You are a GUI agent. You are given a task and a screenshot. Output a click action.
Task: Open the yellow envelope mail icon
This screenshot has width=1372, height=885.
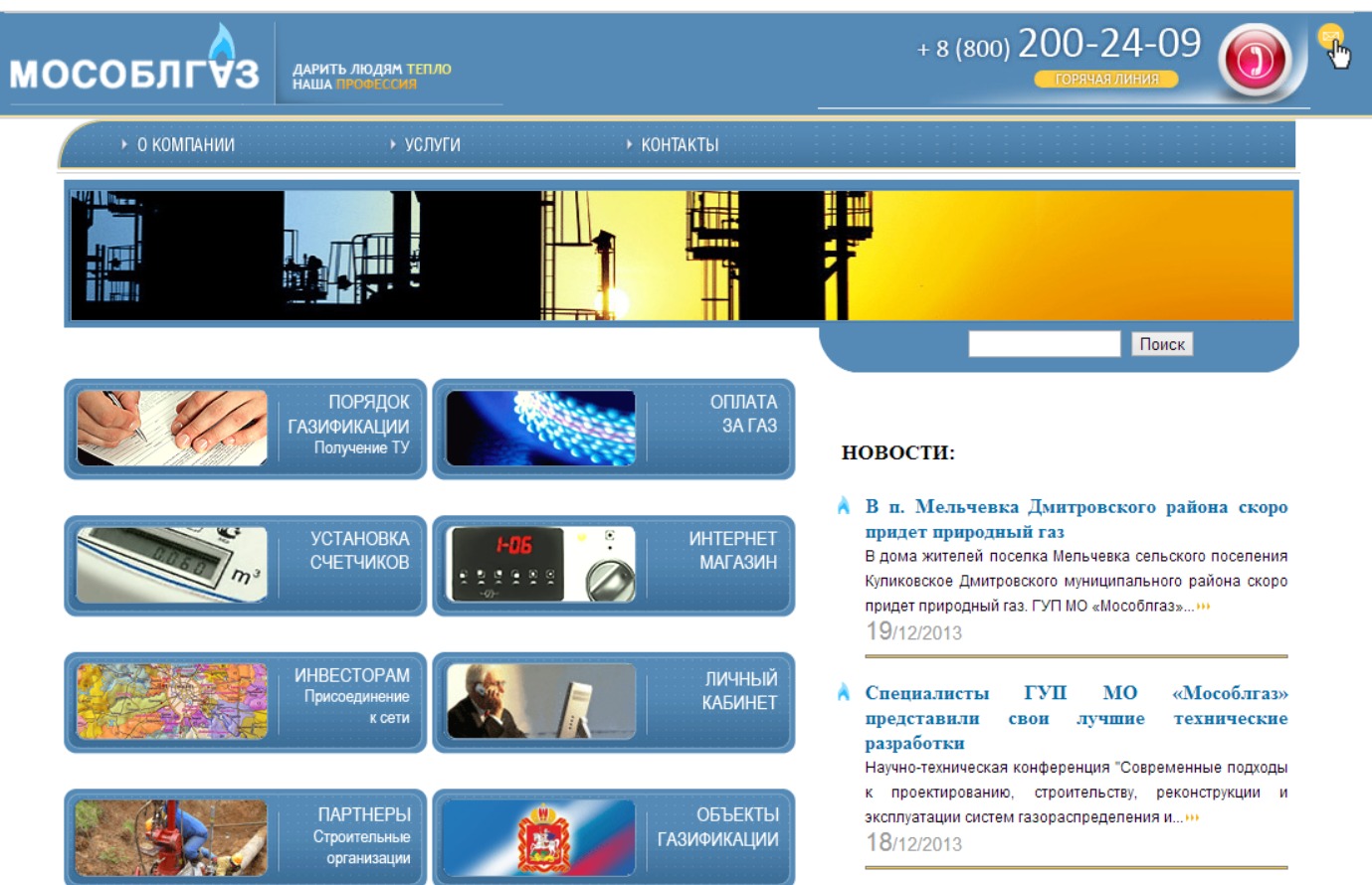(1329, 38)
